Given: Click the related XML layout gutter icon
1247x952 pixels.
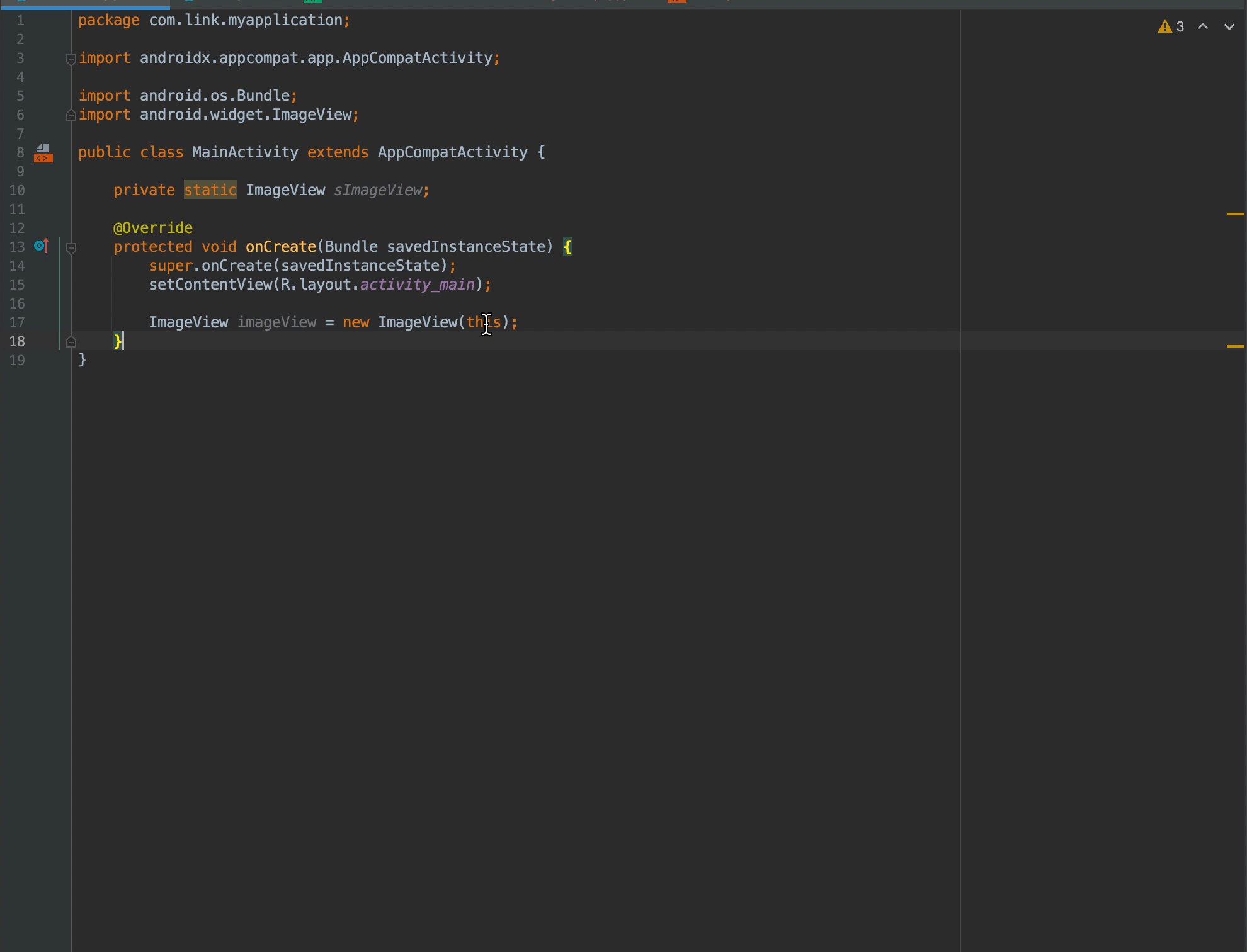Looking at the screenshot, I should click(x=43, y=153).
